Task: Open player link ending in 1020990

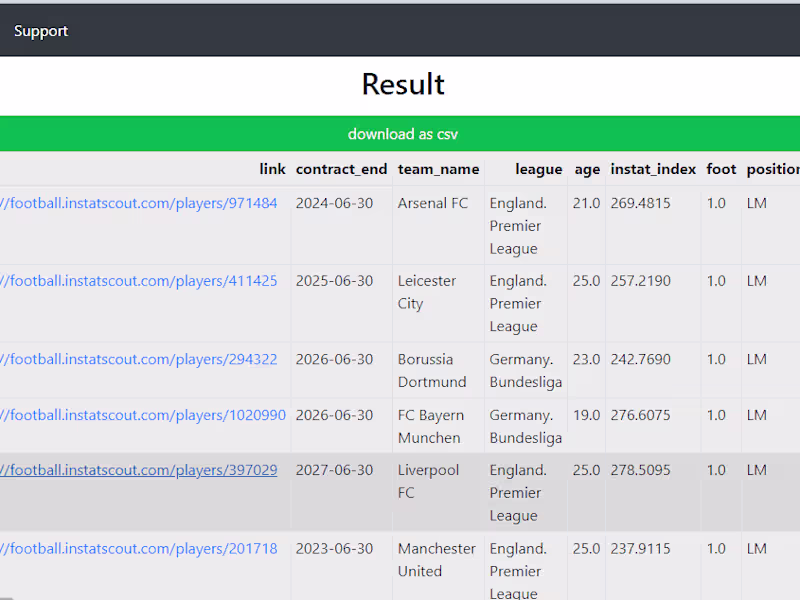Action: (x=143, y=415)
